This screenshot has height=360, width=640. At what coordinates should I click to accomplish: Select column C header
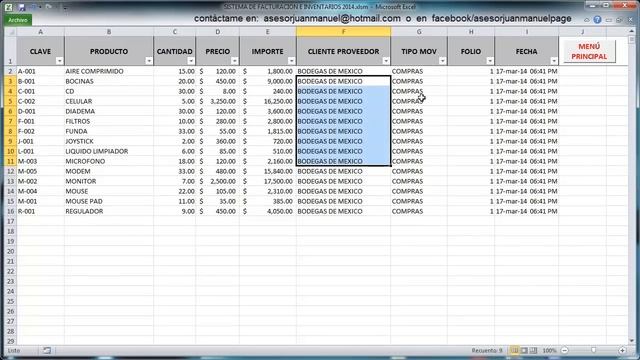[x=175, y=32]
